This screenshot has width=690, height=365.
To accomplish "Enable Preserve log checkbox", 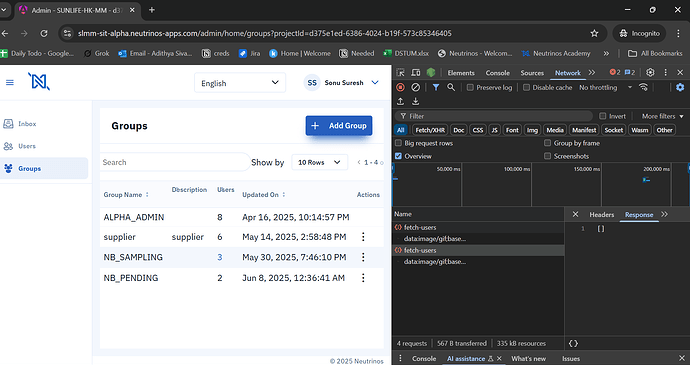I will (x=470, y=88).
